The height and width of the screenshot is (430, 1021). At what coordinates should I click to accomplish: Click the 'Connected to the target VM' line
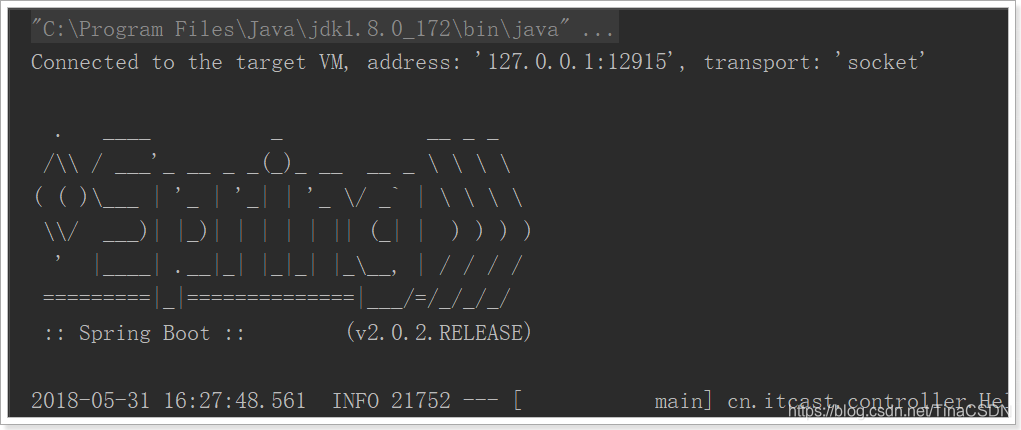pos(478,62)
